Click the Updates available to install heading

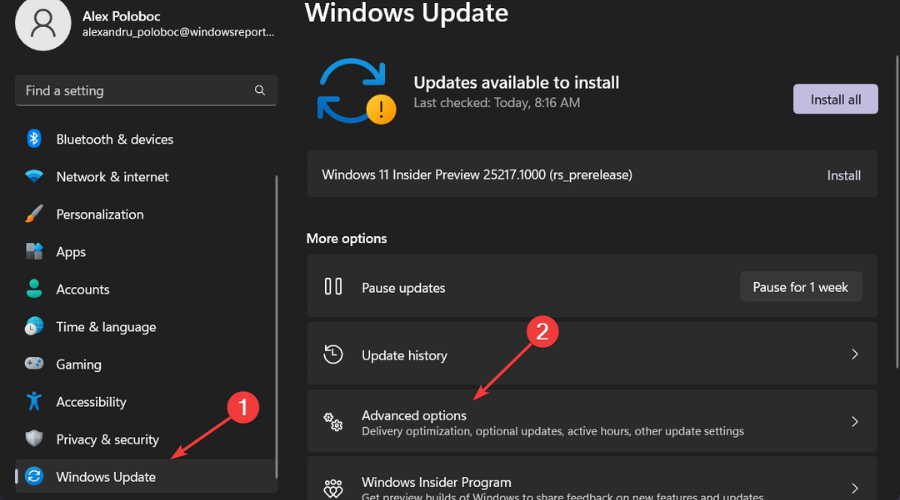[517, 83]
